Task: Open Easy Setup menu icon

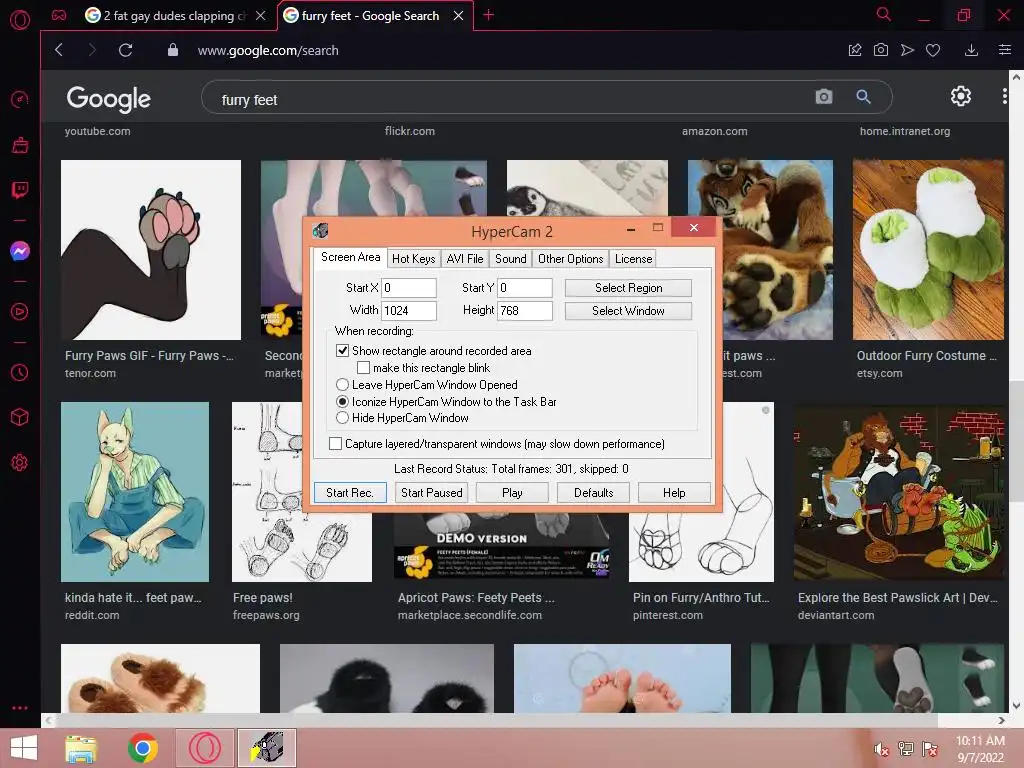Action: (1005, 50)
